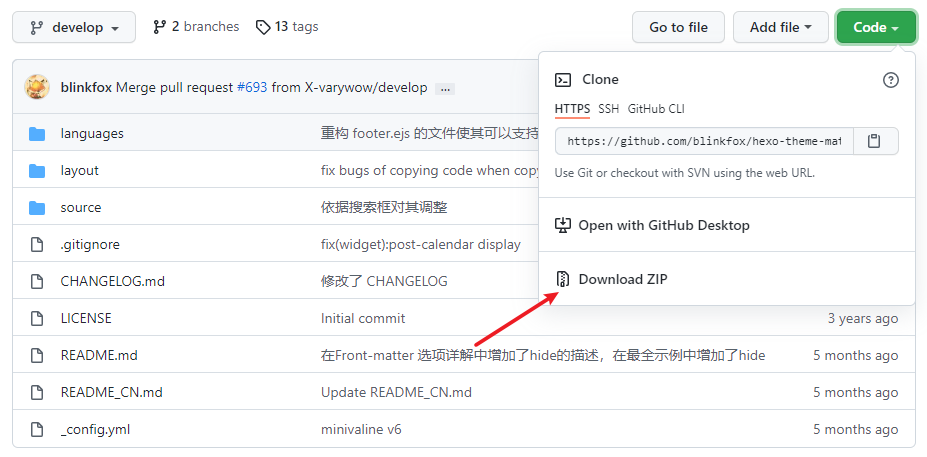
Task: Select the SSH clone tab
Action: pos(609,109)
